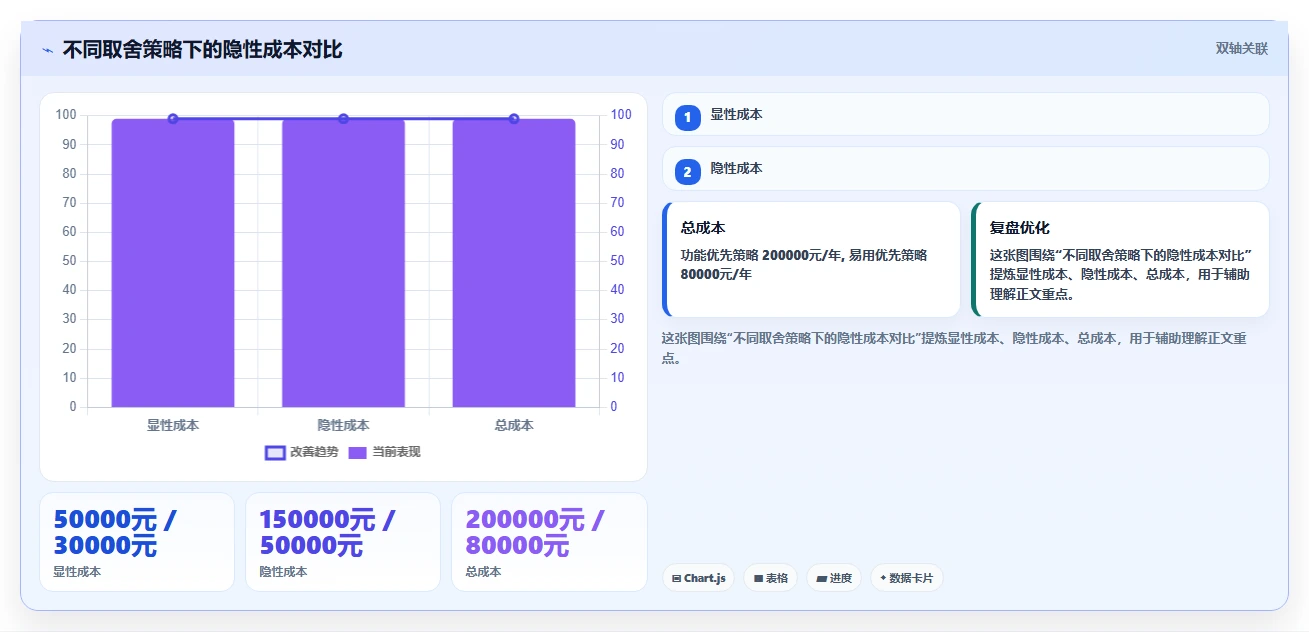Viewport: 1309px width, 632px height.
Task: Click the 150000元 / 50000元 data card
Action: click(343, 542)
